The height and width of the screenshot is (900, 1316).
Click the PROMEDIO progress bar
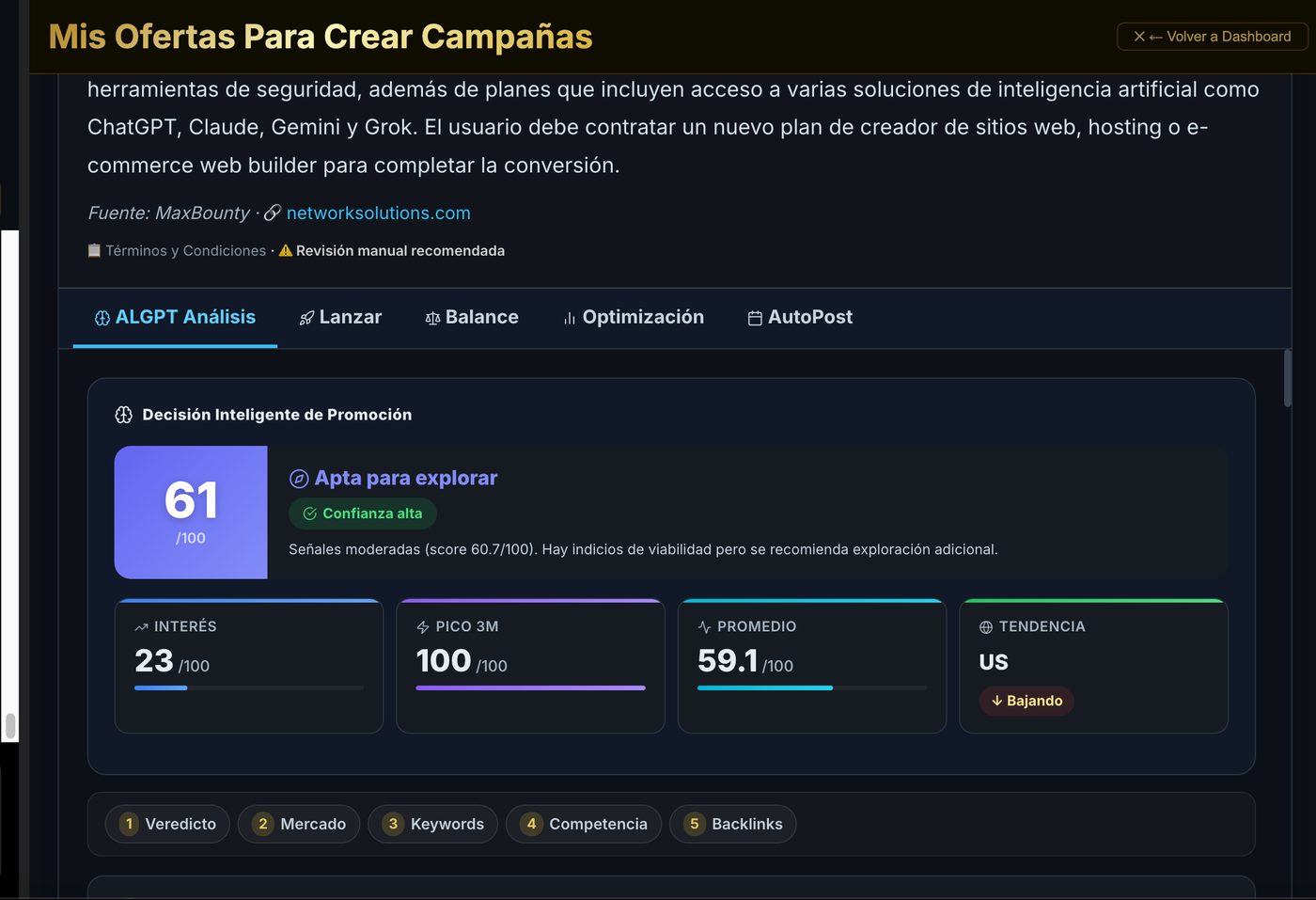click(812, 688)
